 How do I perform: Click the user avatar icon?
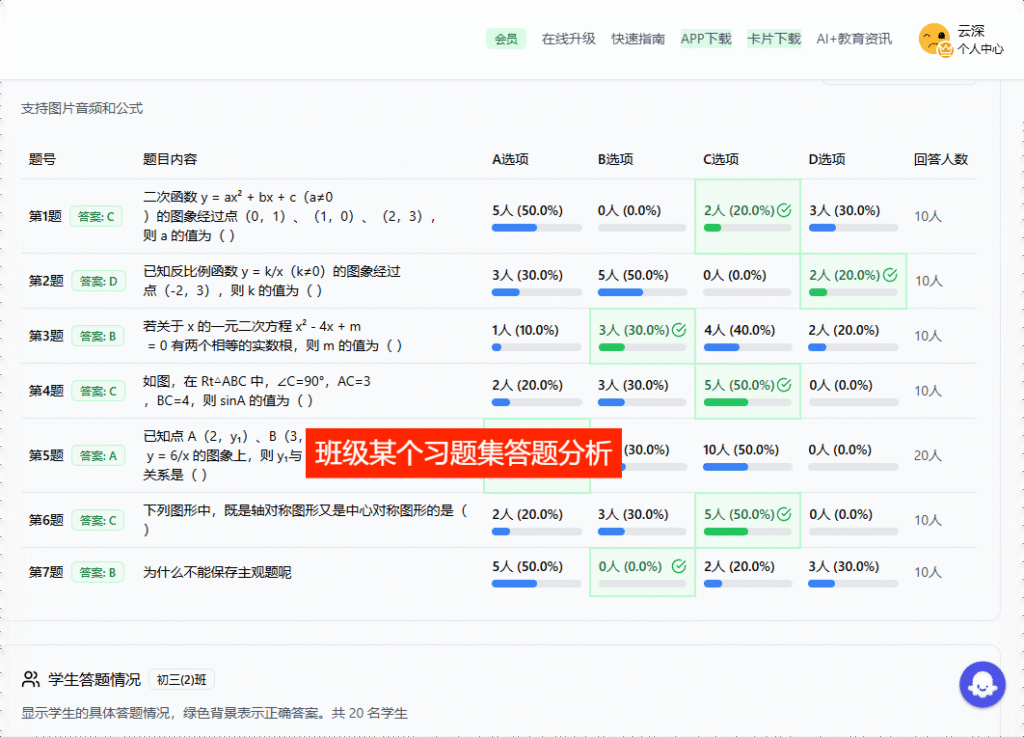pyautogui.click(x=934, y=39)
